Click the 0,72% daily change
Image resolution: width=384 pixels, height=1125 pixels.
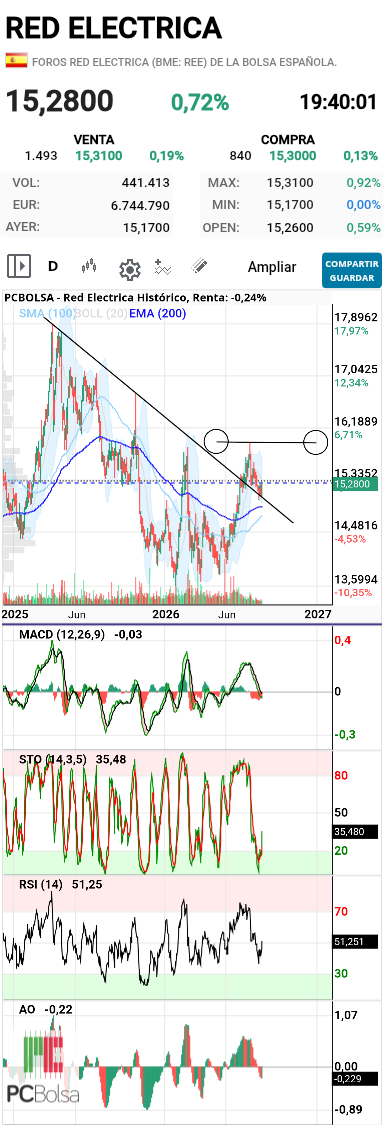pyautogui.click(x=200, y=102)
